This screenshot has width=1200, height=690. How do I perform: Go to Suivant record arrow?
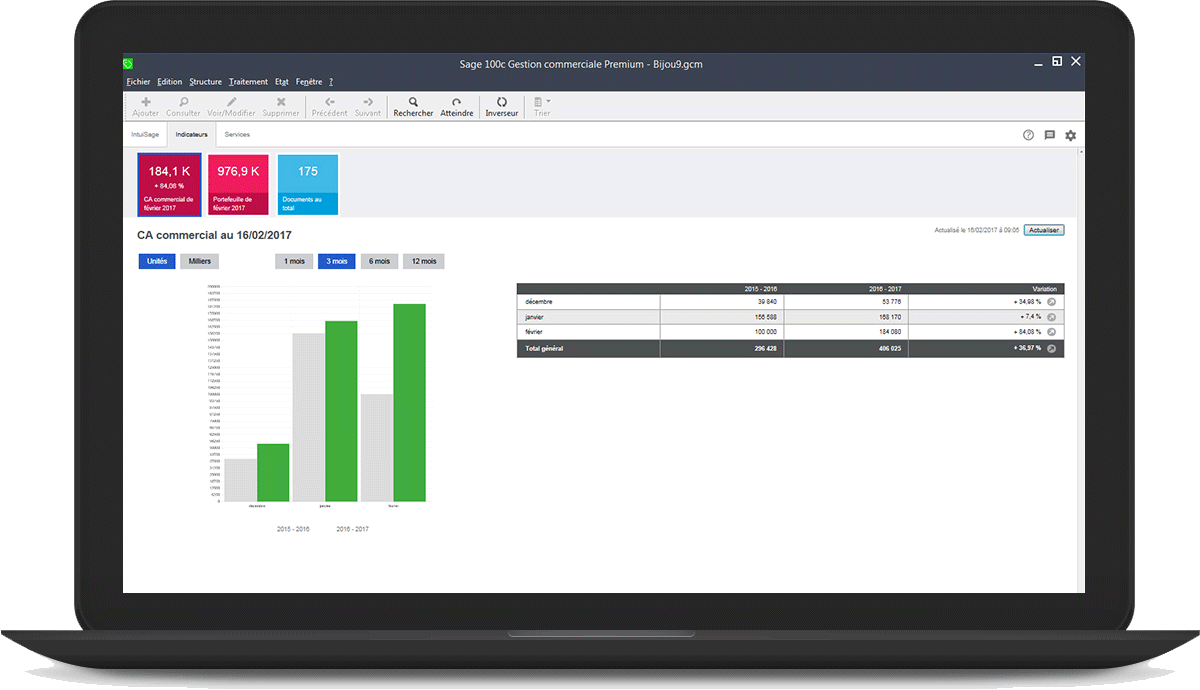pos(367,102)
